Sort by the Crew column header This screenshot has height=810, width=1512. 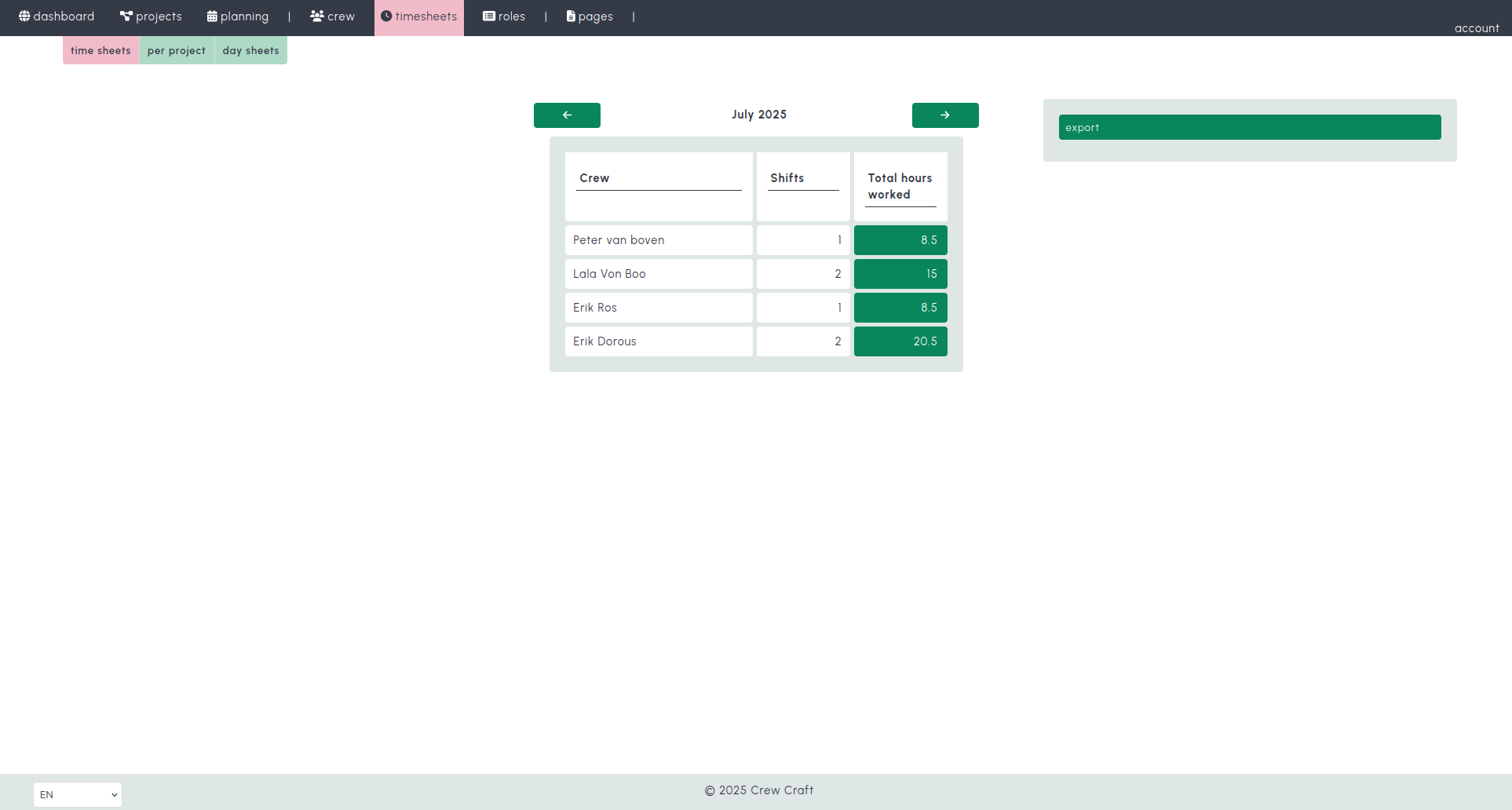[x=594, y=178]
